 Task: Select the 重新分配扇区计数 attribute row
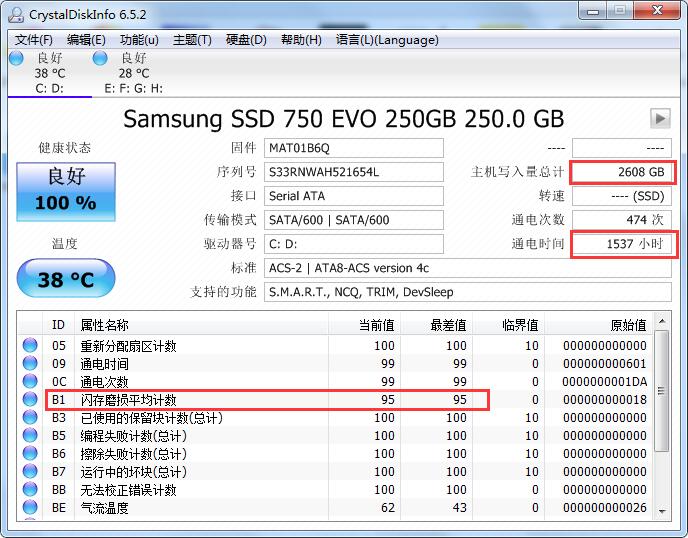[x=336, y=345]
